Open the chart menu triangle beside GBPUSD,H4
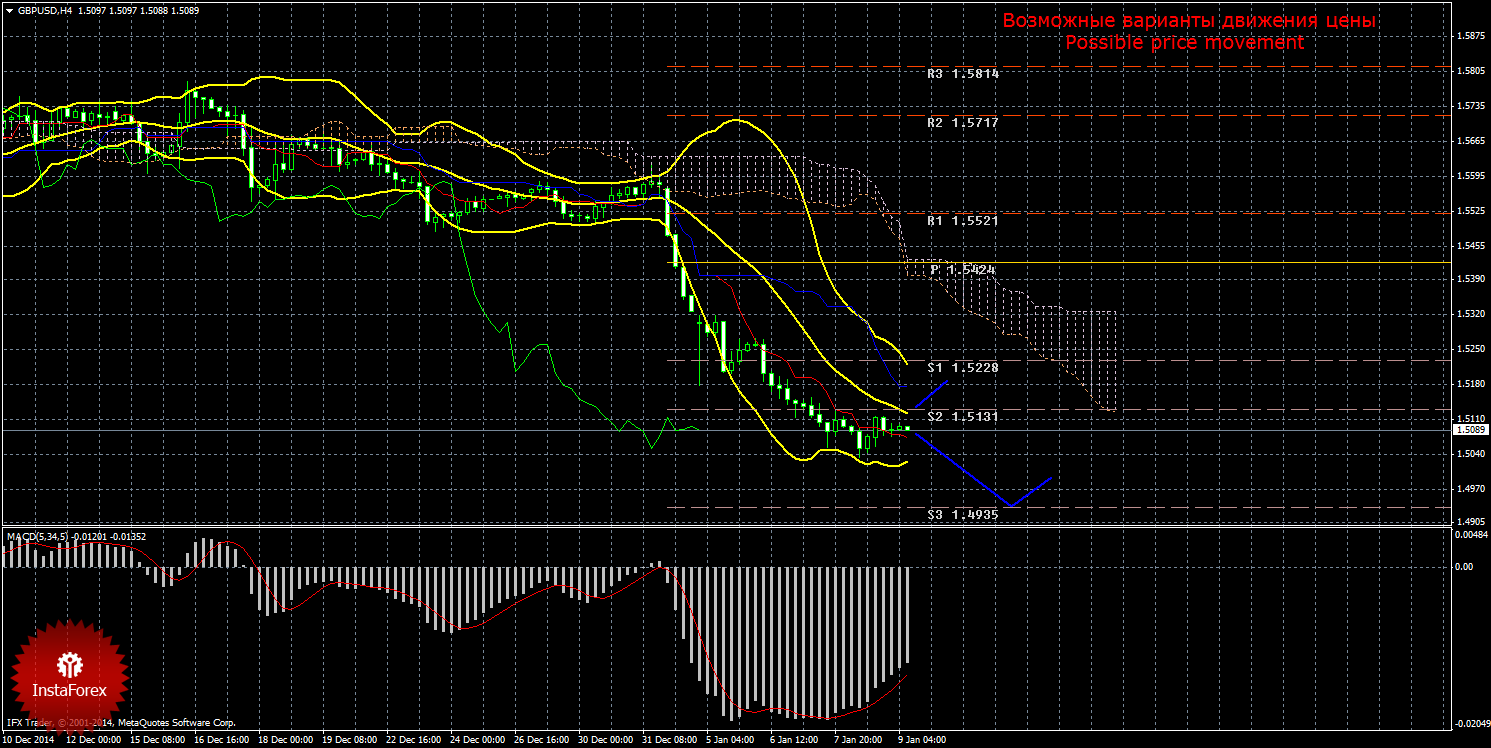The image size is (1491, 748). pyautogui.click(x=9, y=10)
